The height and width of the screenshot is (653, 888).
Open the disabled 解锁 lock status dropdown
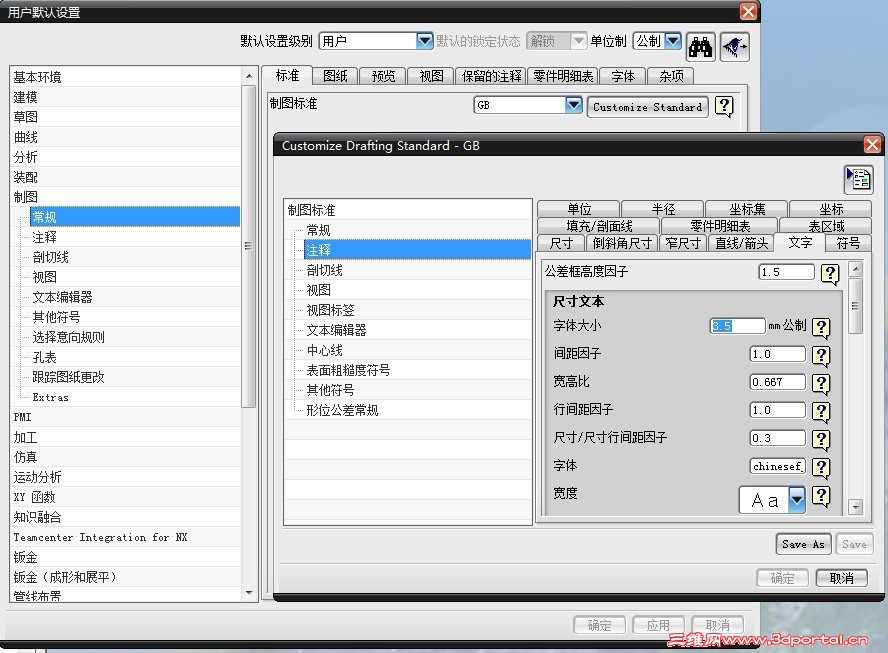pyautogui.click(x=578, y=41)
